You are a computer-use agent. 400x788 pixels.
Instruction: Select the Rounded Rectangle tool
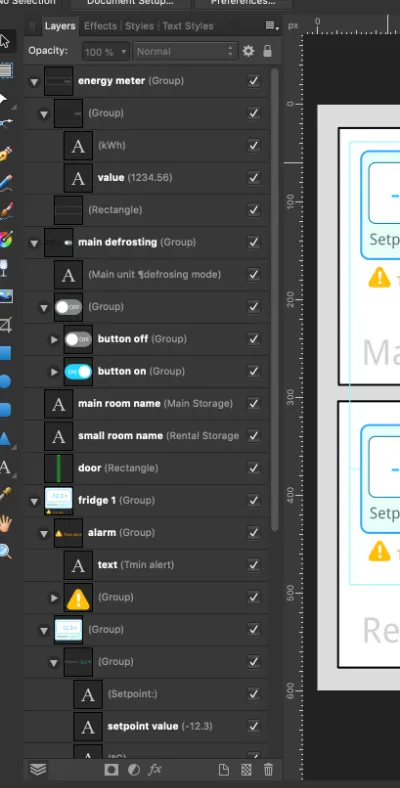click(x=5, y=410)
